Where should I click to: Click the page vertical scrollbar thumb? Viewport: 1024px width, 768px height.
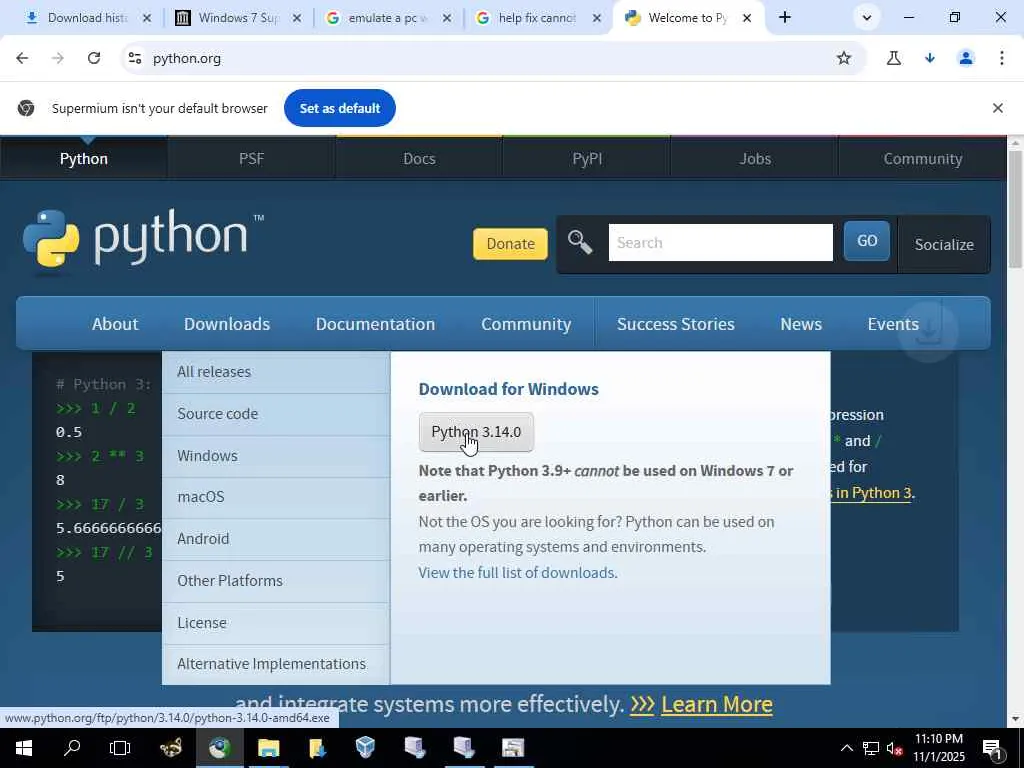point(1015,209)
